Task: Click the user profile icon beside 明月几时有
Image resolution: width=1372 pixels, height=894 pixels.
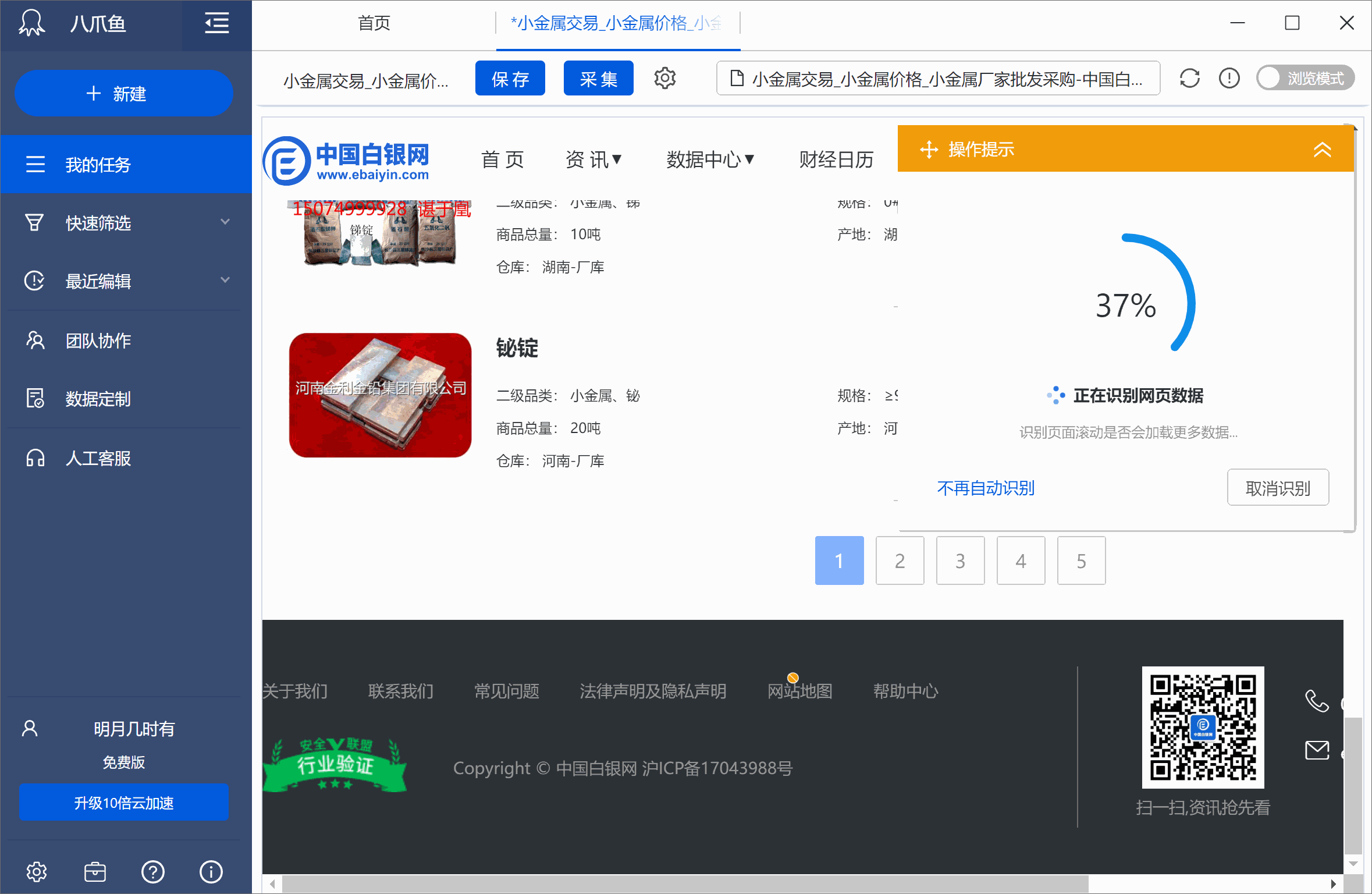Action: (x=30, y=728)
